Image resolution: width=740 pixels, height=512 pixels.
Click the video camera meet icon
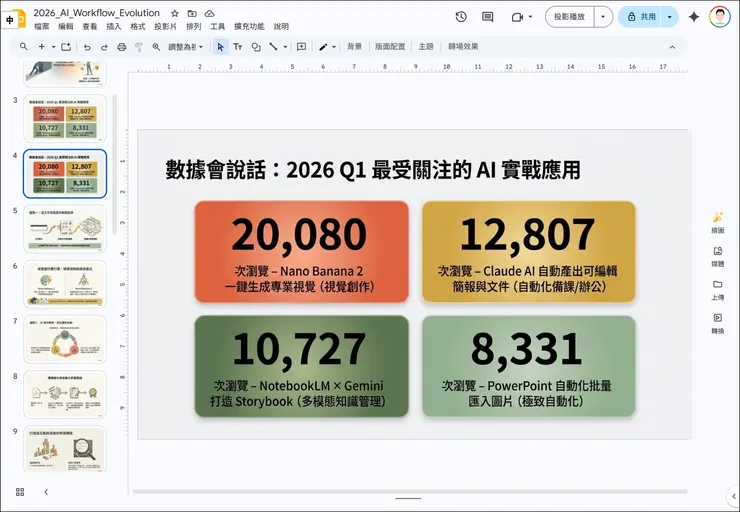[x=517, y=17]
